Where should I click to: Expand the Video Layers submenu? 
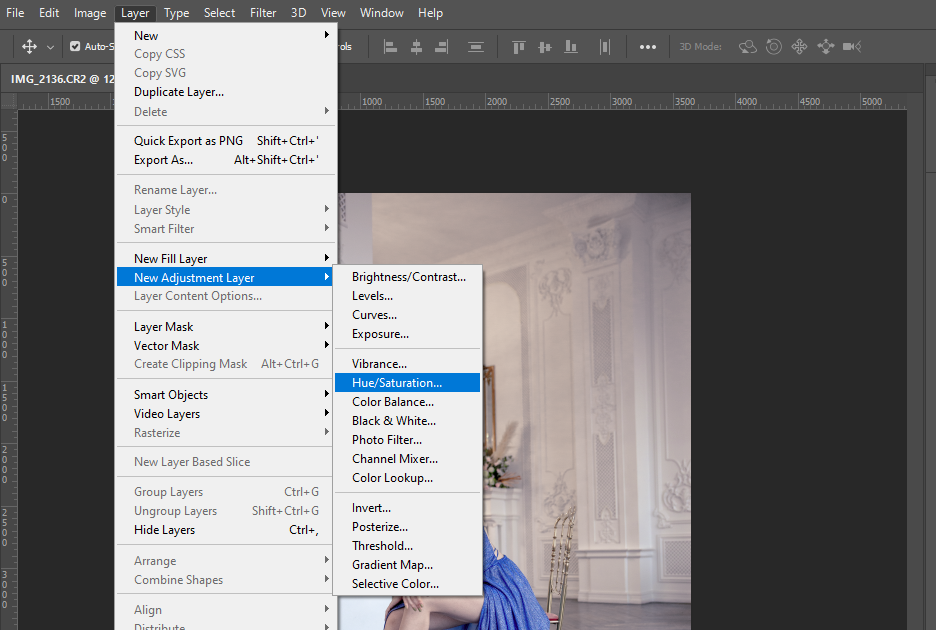224,414
